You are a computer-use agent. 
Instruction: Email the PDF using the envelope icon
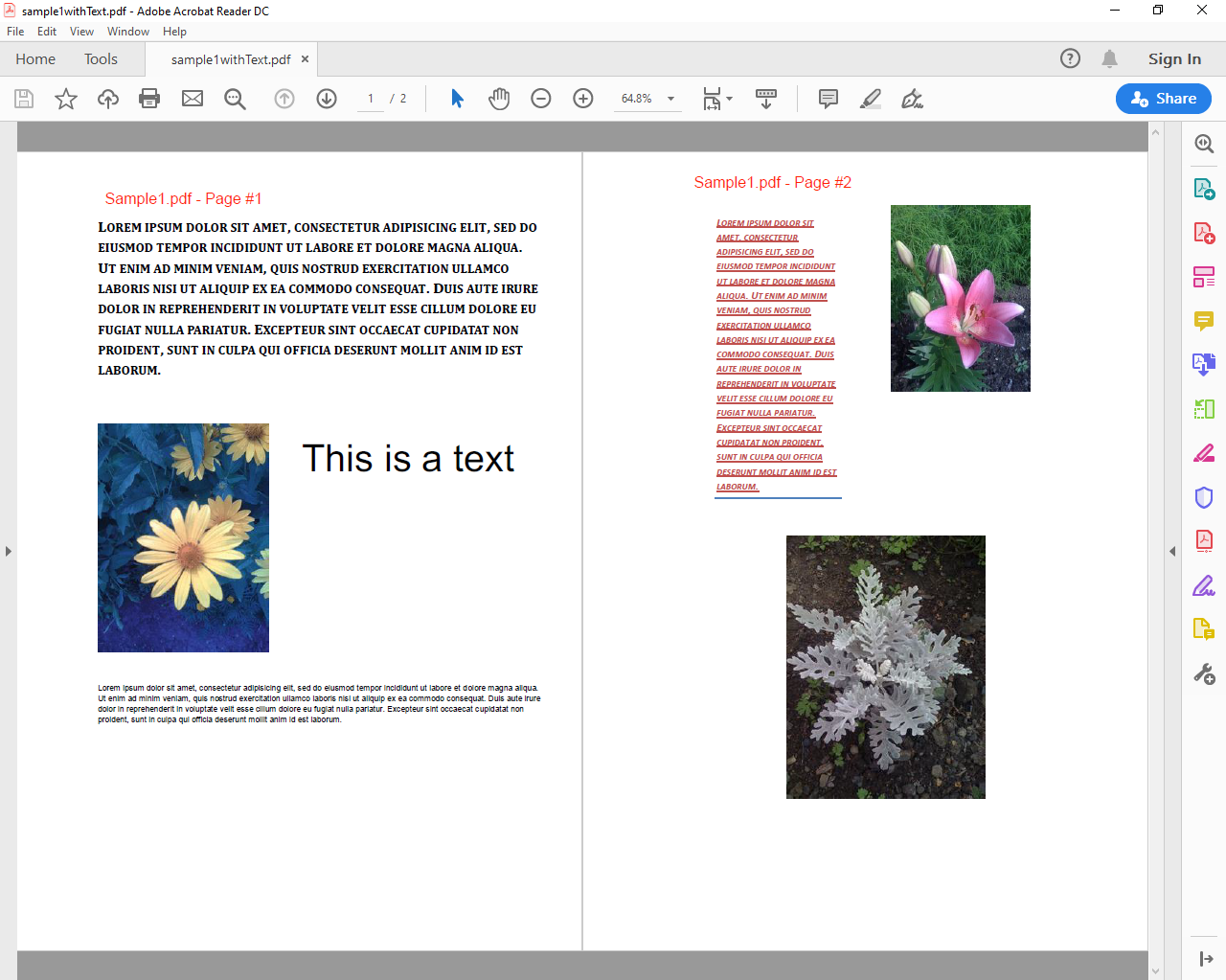[x=192, y=98]
